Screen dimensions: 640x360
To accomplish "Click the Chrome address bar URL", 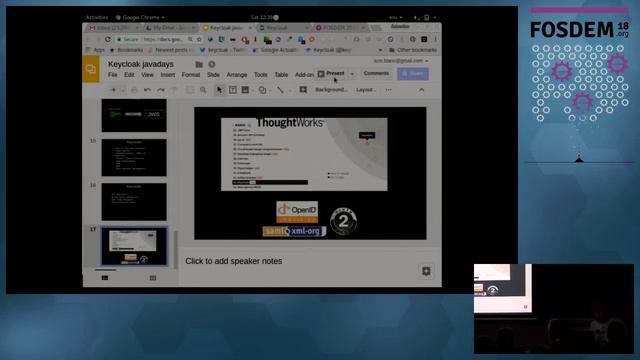I will tap(163, 40).
